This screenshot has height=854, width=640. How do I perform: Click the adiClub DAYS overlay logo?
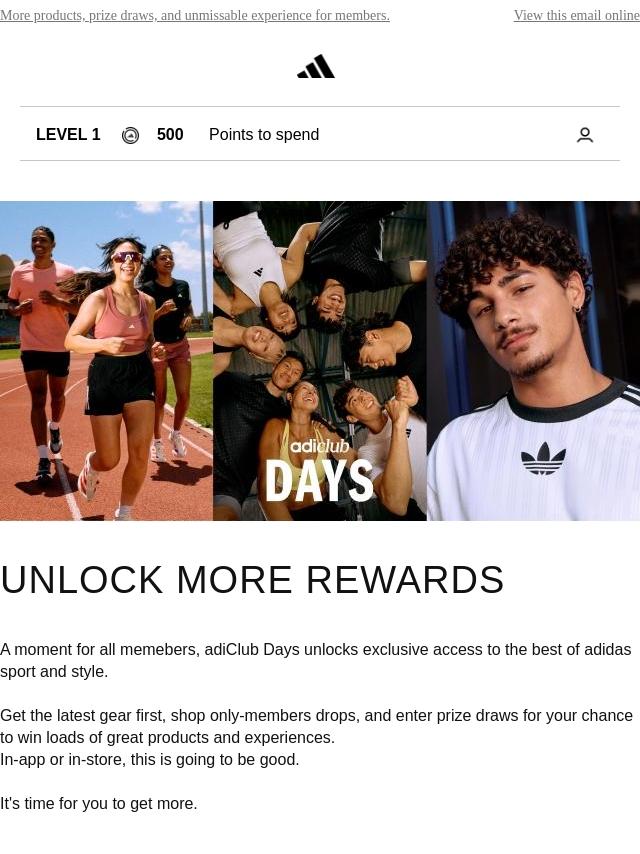click(319, 471)
